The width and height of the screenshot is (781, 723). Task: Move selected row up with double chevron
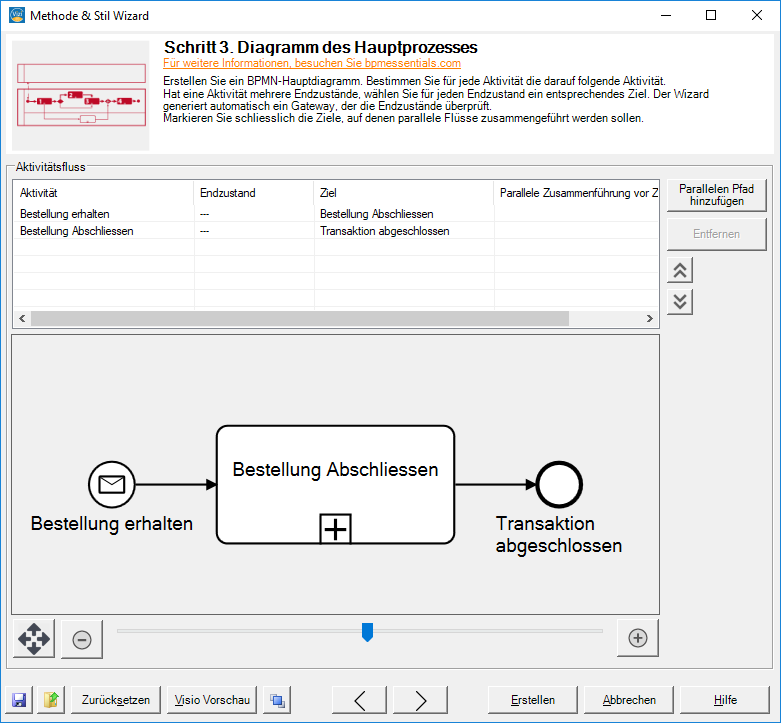tap(680, 270)
